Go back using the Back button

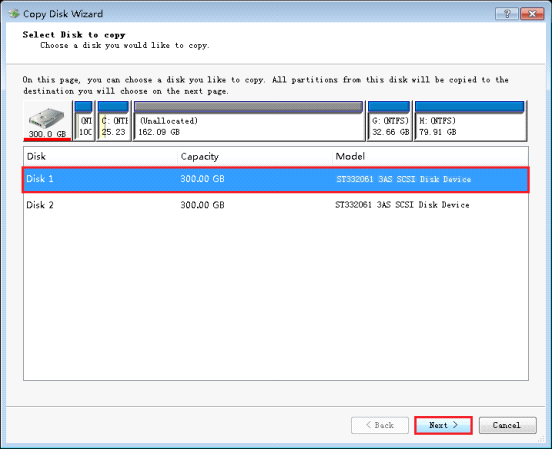pyautogui.click(x=380, y=425)
